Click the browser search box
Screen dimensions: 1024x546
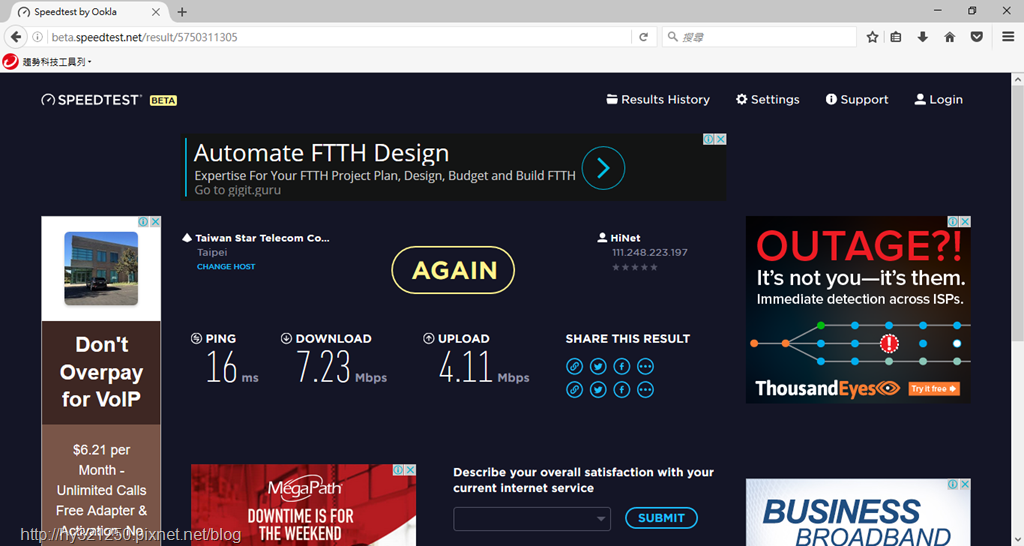tap(759, 37)
